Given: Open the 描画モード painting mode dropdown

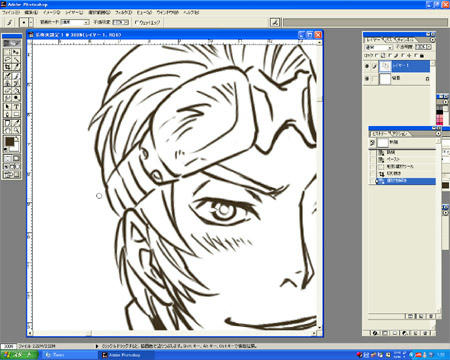Looking at the screenshot, I should tap(75, 22).
